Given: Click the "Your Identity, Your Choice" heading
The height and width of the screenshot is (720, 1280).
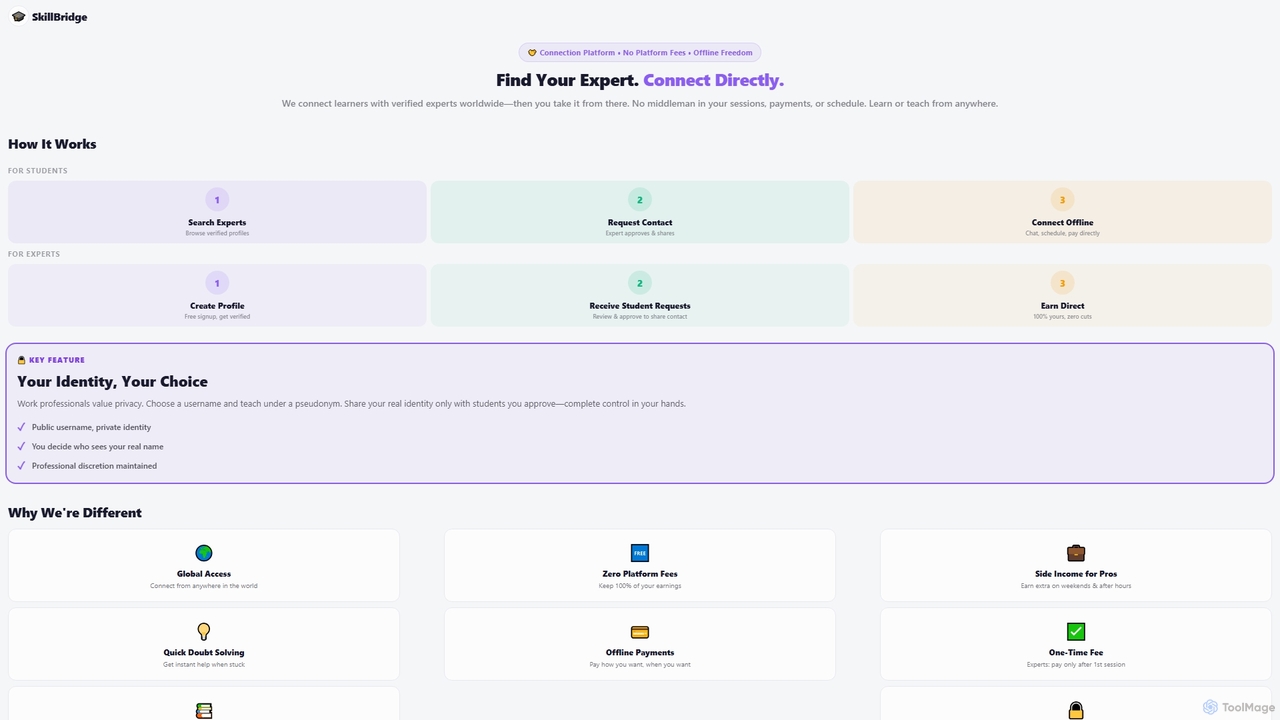Looking at the screenshot, I should [112, 382].
